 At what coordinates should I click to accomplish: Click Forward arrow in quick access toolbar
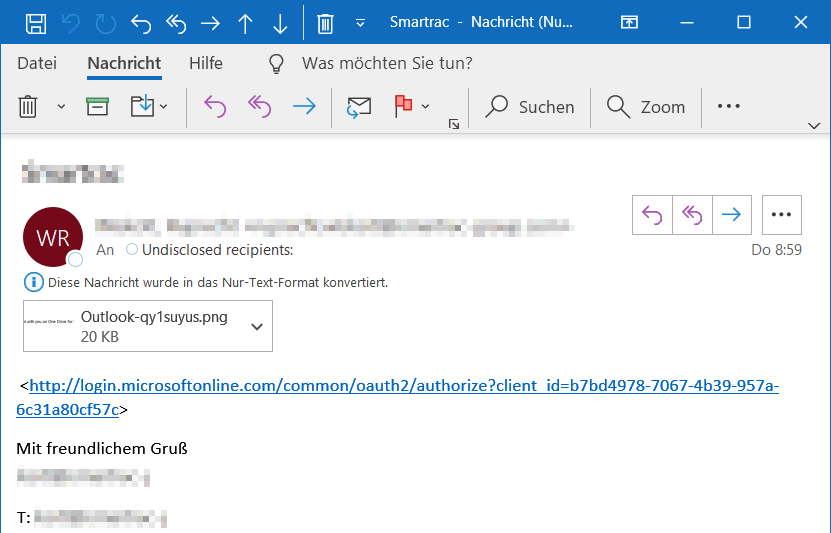tap(210, 23)
